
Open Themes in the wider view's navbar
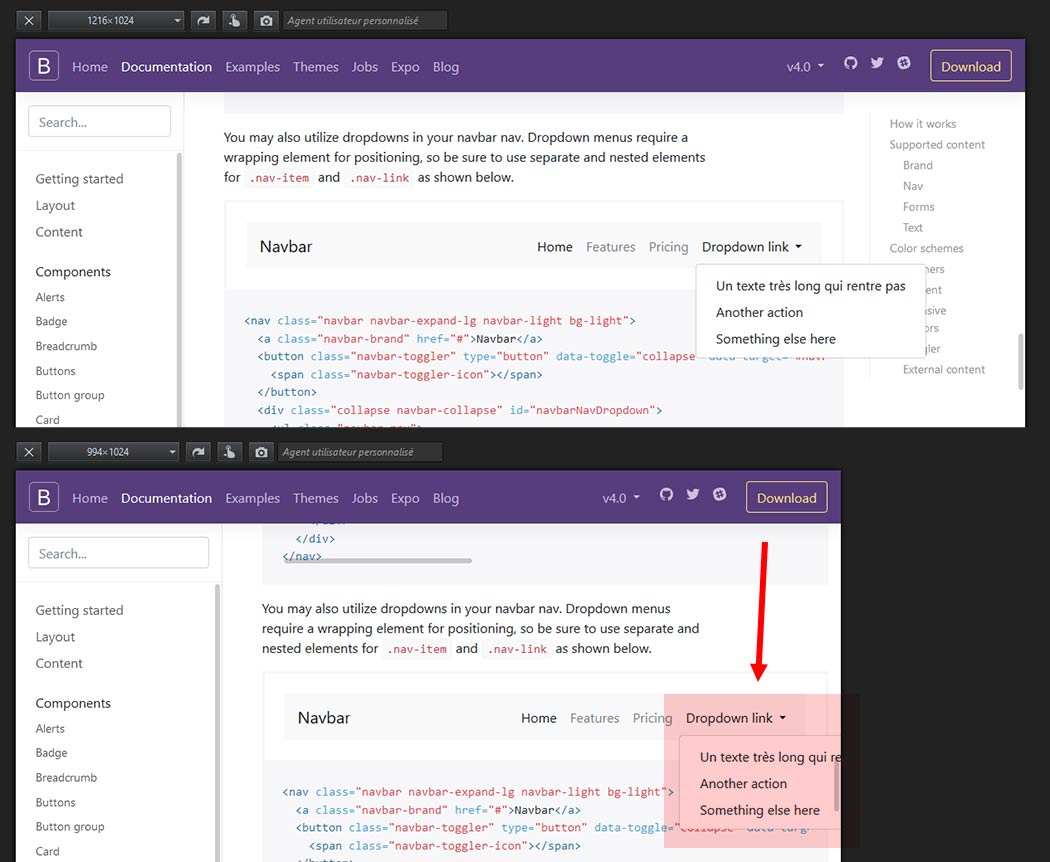(x=315, y=67)
